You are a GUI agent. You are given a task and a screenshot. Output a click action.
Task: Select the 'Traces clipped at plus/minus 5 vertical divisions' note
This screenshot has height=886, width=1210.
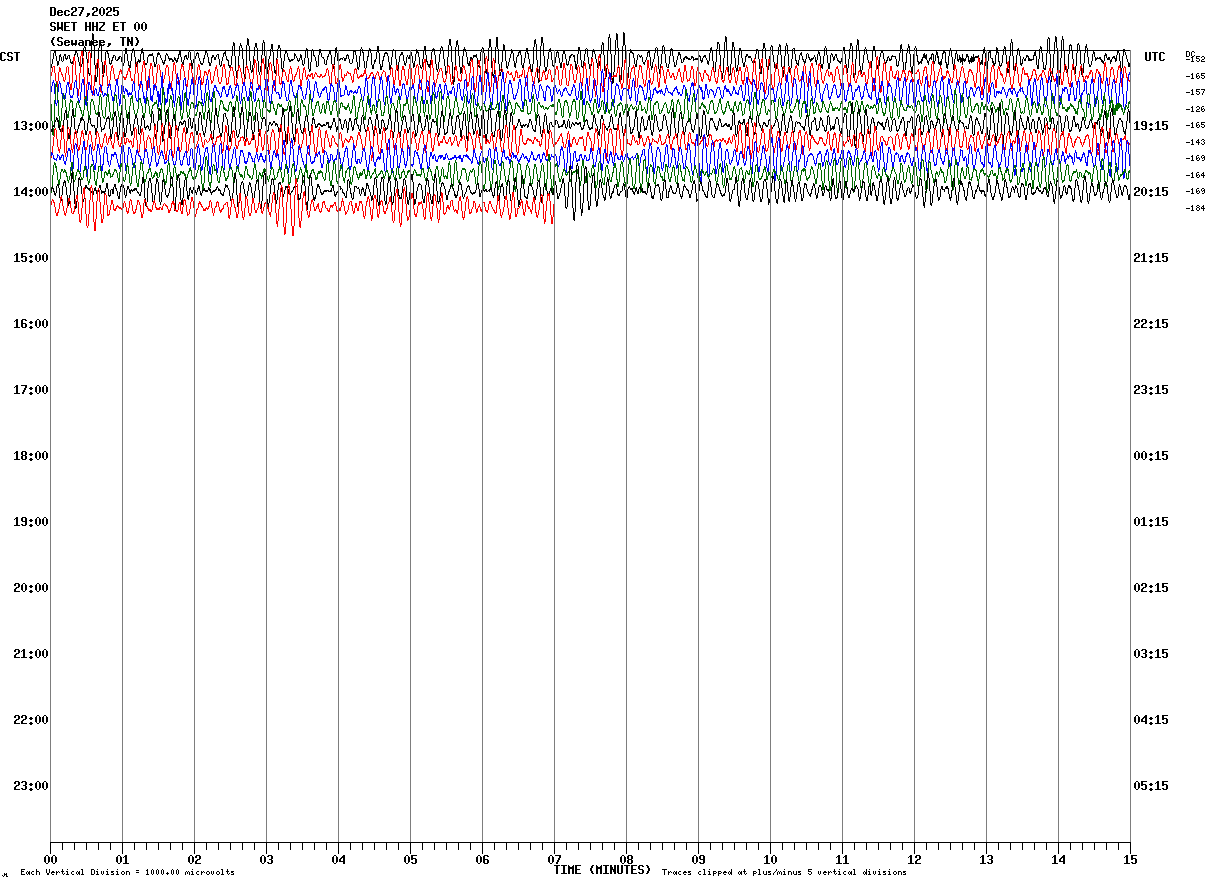click(x=784, y=873)
